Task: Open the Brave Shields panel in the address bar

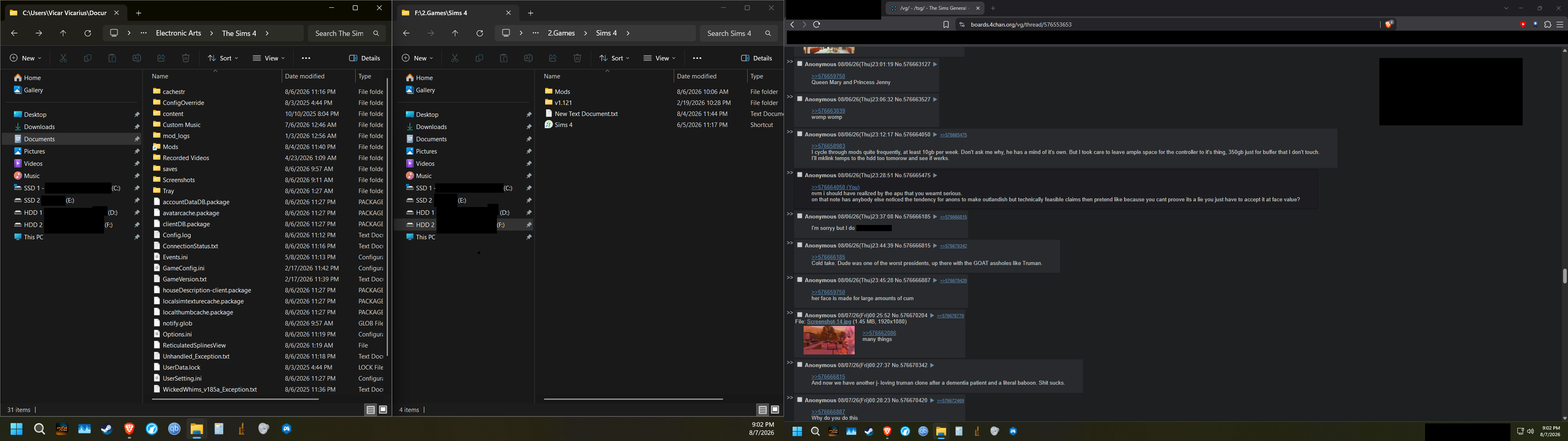Action: pos(1389,24)
